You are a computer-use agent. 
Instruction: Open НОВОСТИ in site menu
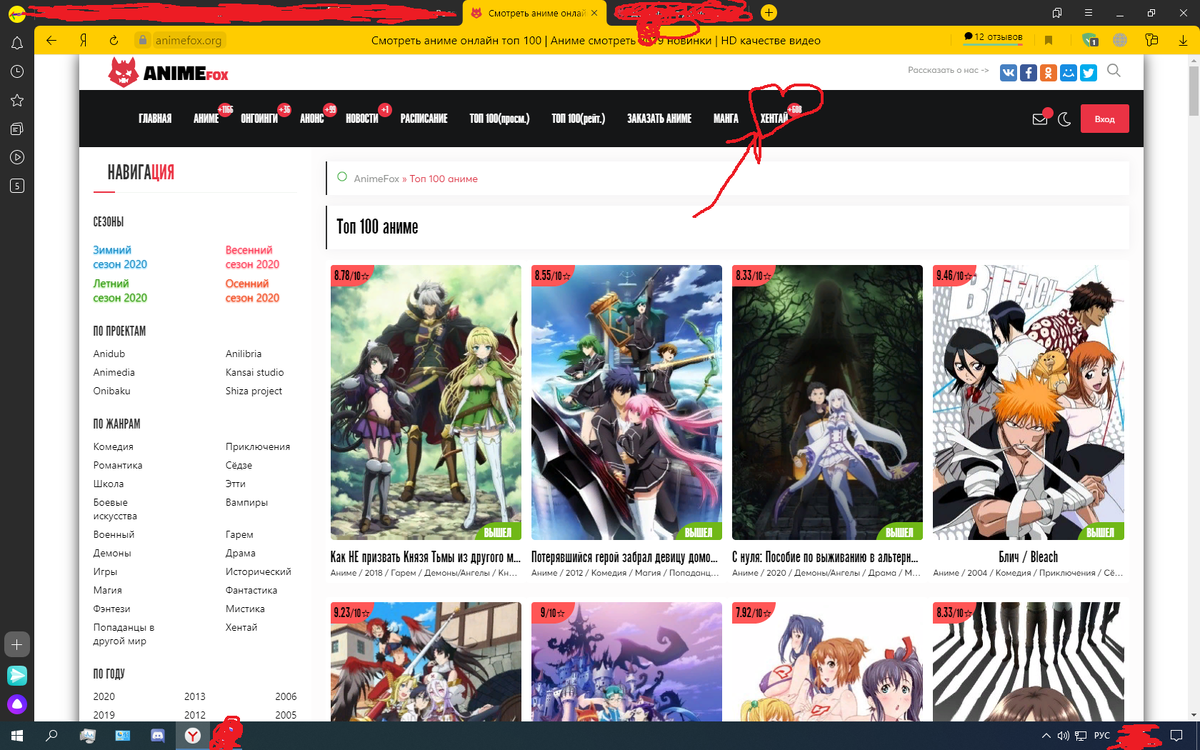click(362, 118)
